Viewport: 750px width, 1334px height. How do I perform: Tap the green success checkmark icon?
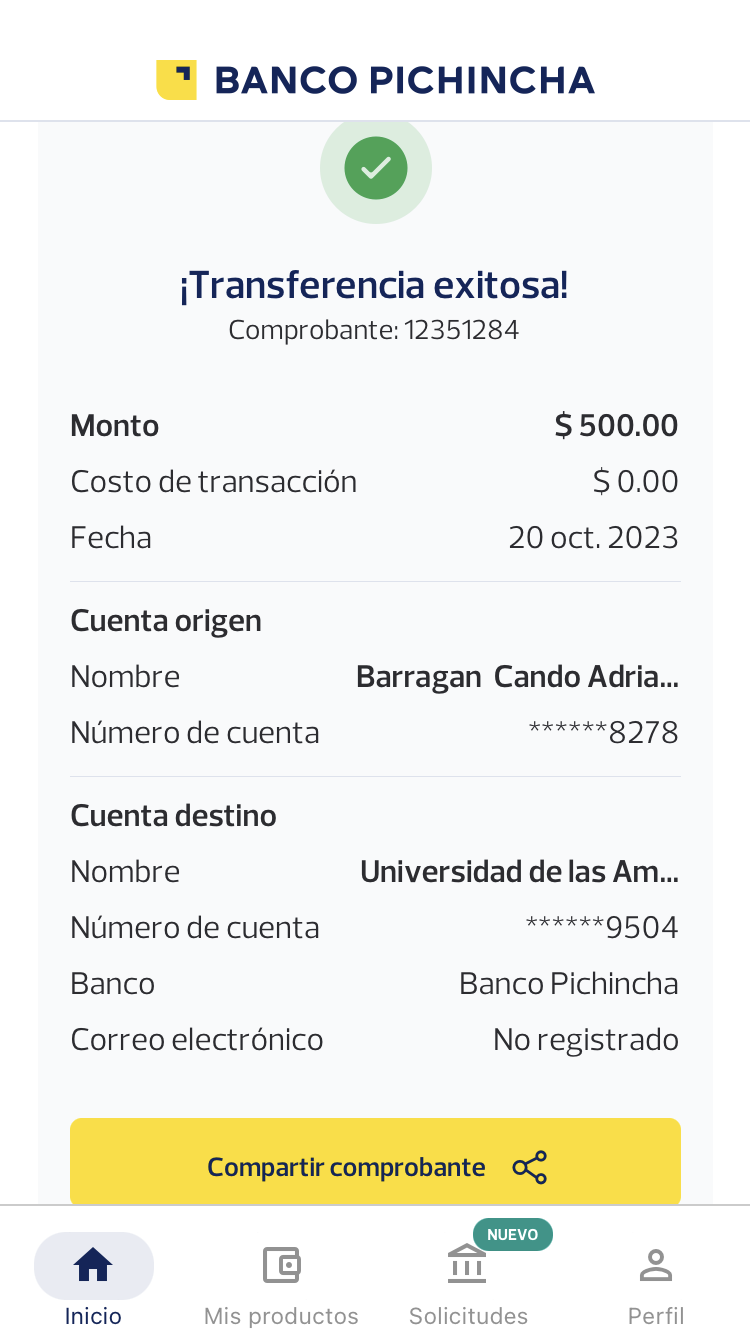(376, 168)
